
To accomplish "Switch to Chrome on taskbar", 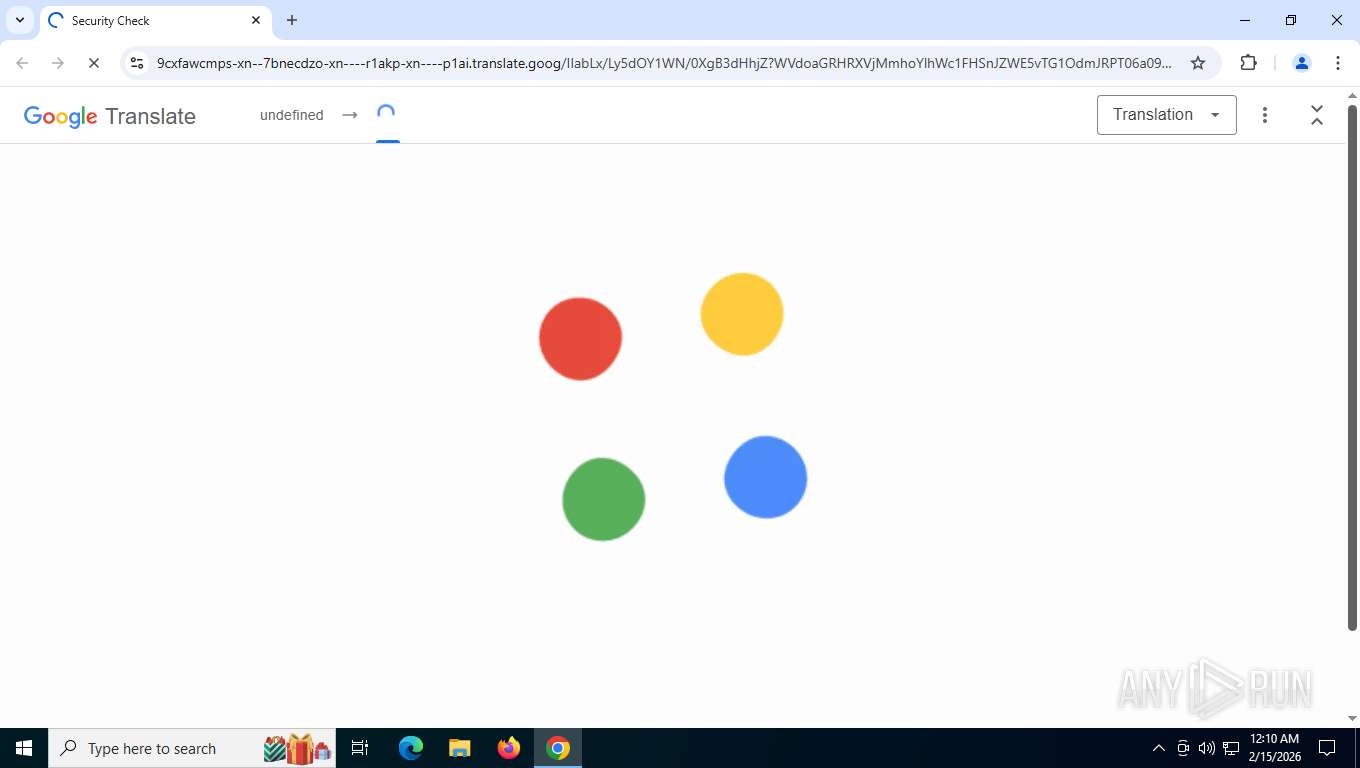I will coord(558,748).
